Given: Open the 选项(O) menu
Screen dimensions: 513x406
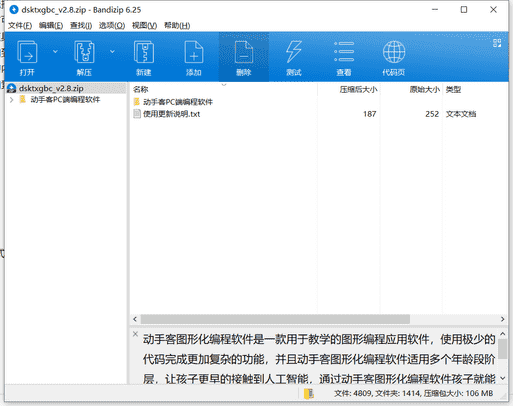Looking at the screenshot, I should point(112,26).
